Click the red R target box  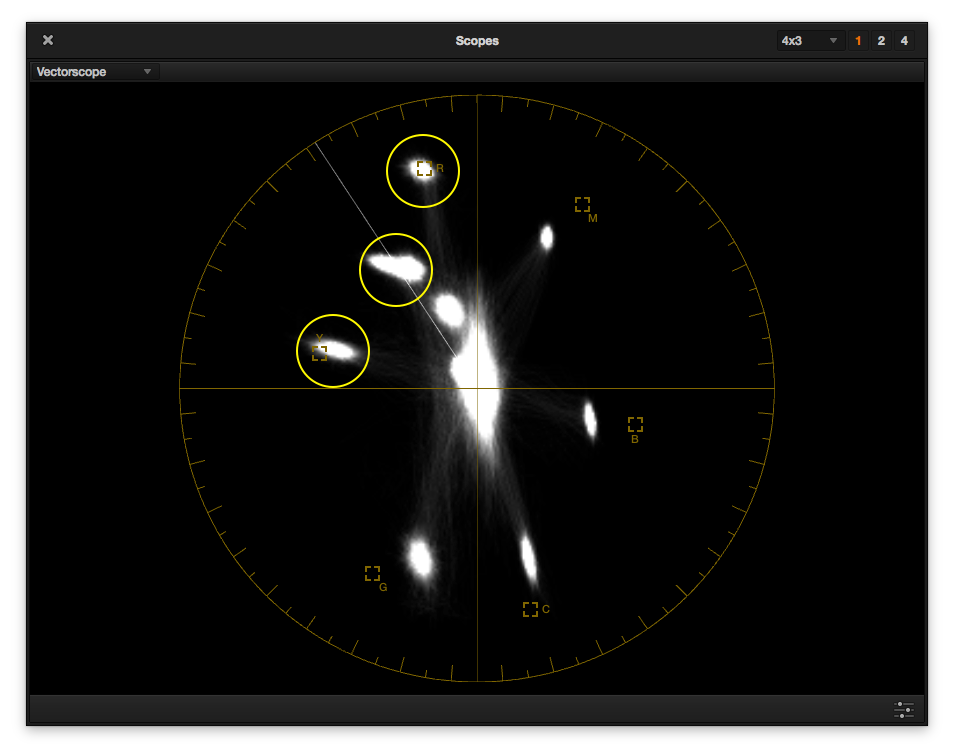pyautogui.click(x=424, y=169)
